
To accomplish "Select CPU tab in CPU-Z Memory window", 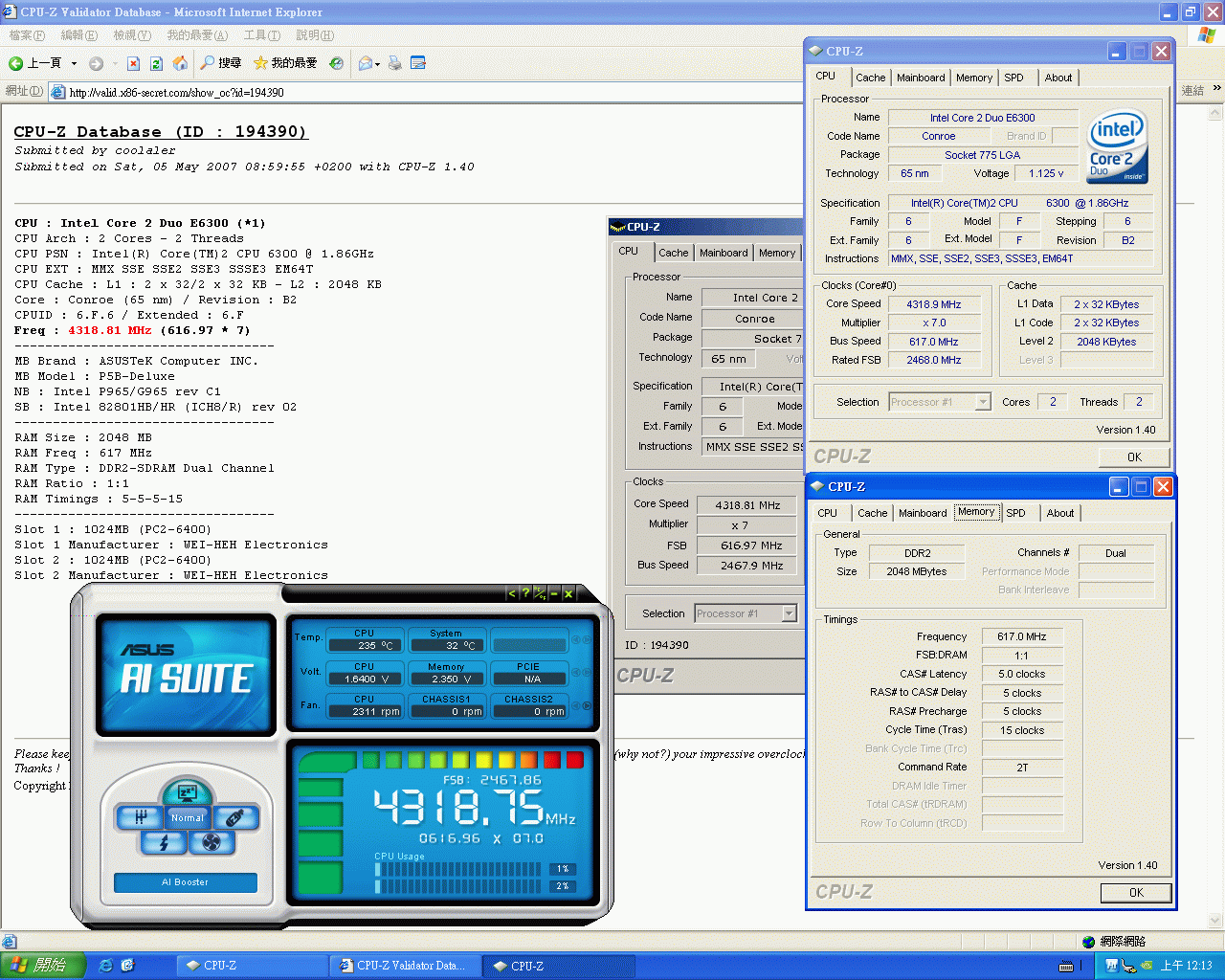I will [828, 514].
